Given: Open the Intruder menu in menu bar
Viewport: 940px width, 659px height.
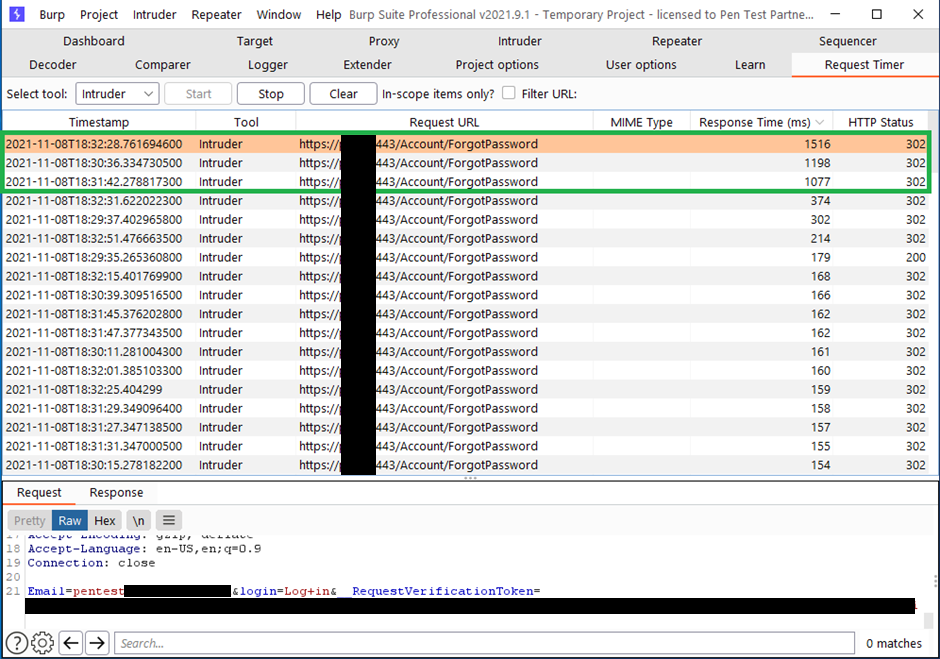Looking at the screenshot, I should [155, 14].
